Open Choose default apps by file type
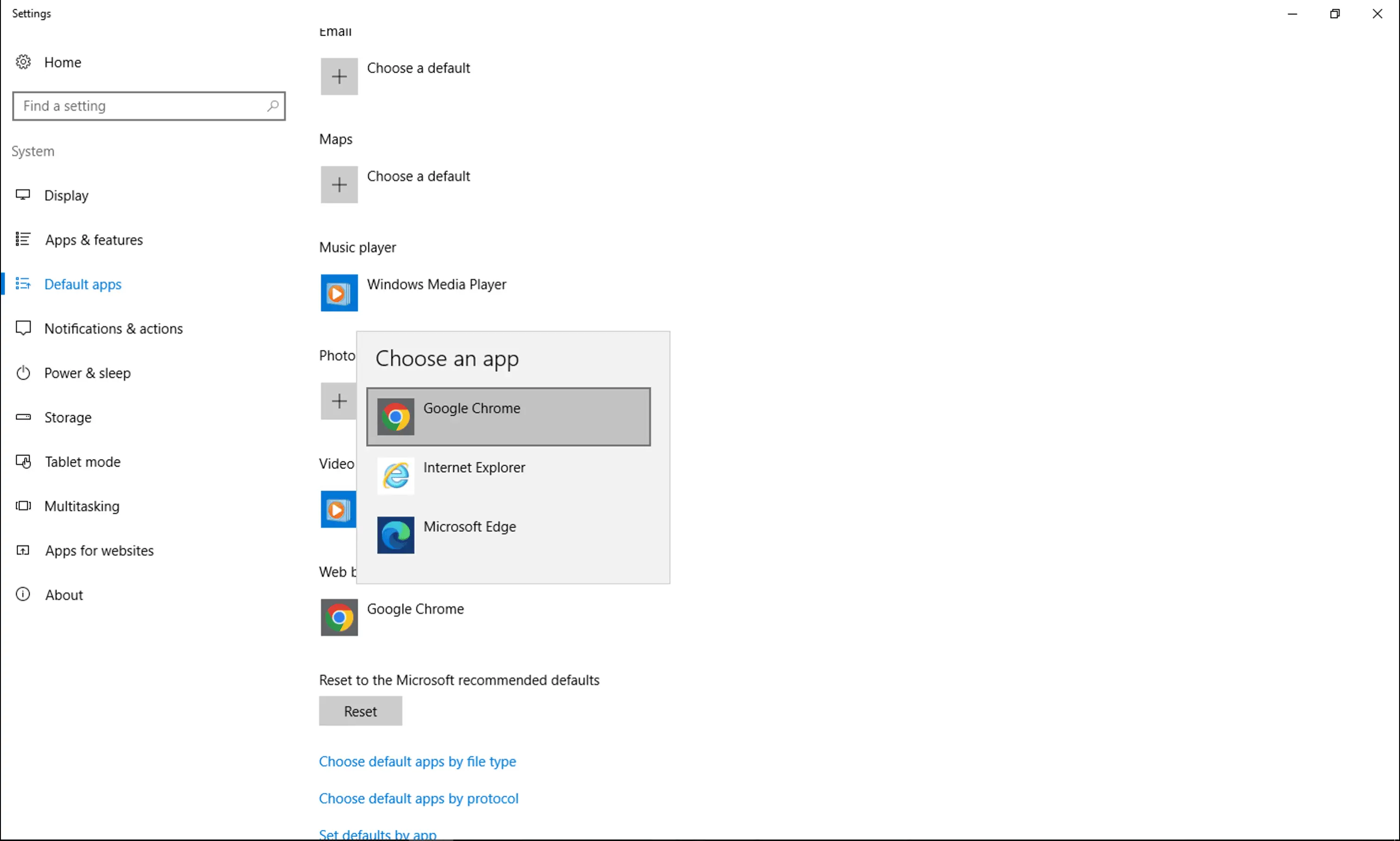 click(417, 762)
